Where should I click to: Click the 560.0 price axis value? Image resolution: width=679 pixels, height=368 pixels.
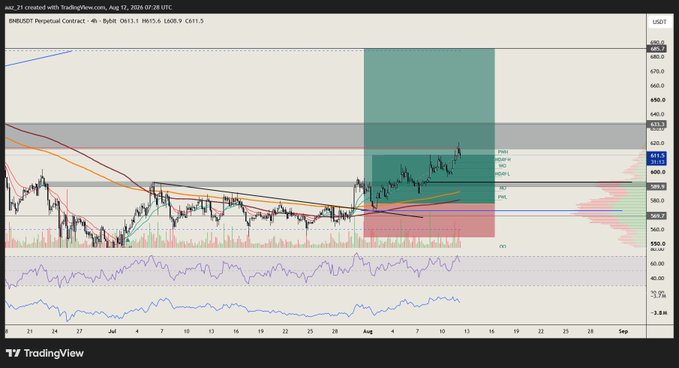tap(657, 230)
